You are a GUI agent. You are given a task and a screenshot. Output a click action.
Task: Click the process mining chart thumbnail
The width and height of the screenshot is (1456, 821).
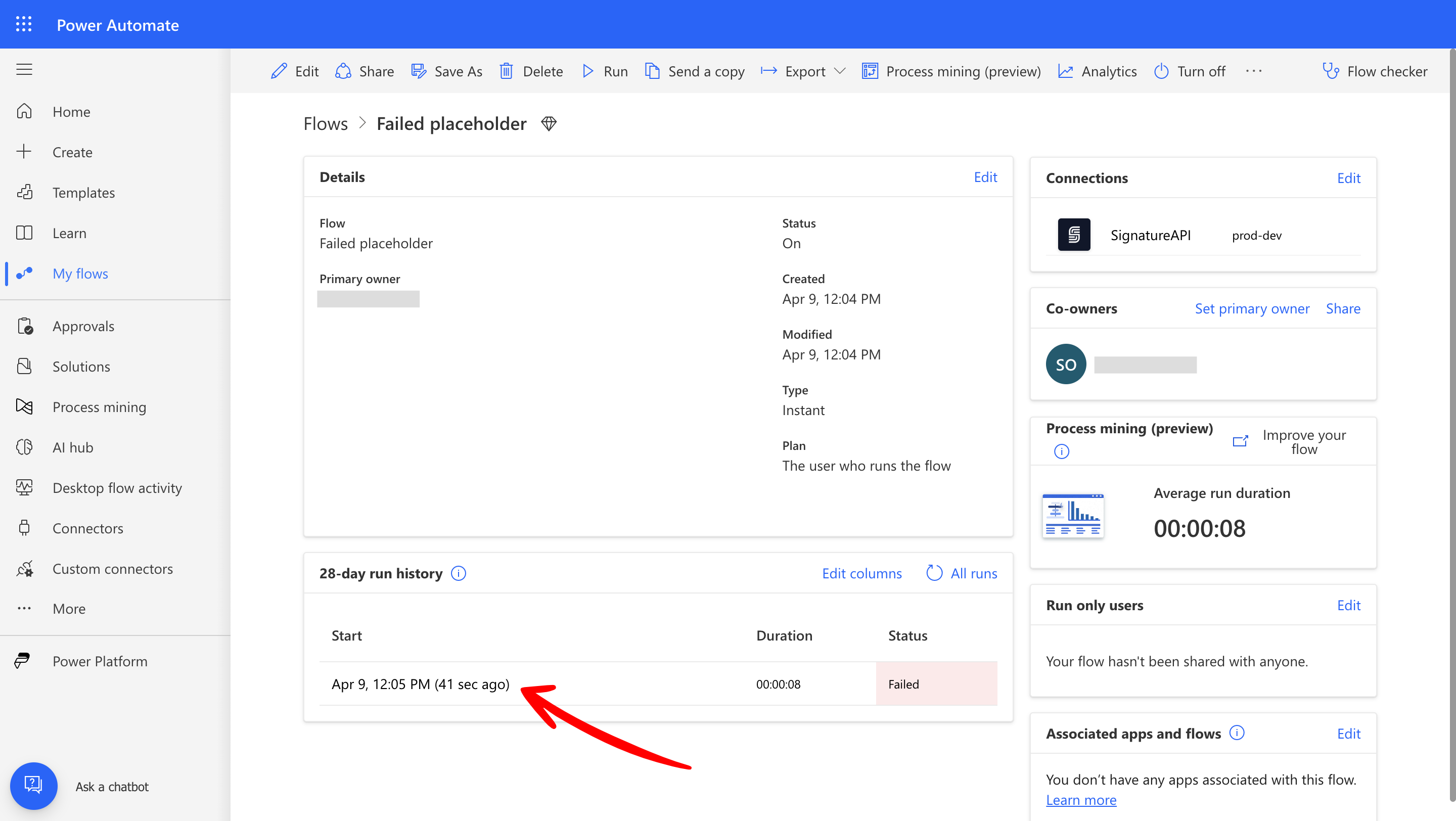tap(1073, 515)
